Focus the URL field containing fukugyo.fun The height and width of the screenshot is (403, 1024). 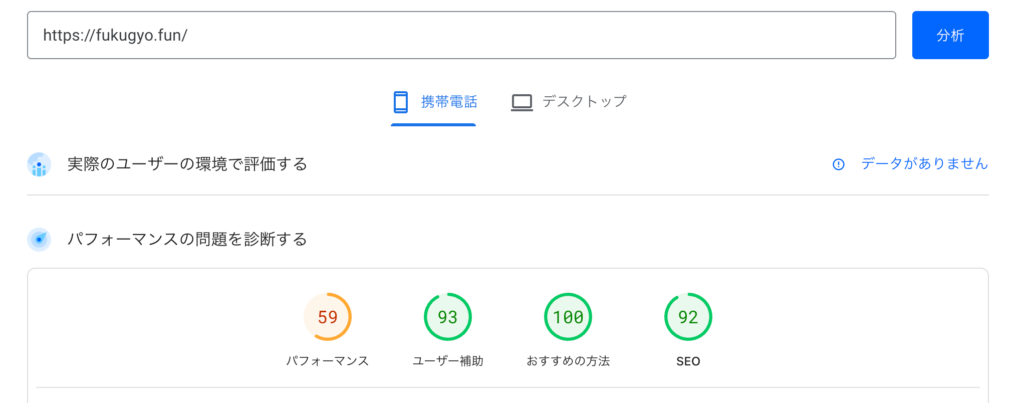pos(461,35)
